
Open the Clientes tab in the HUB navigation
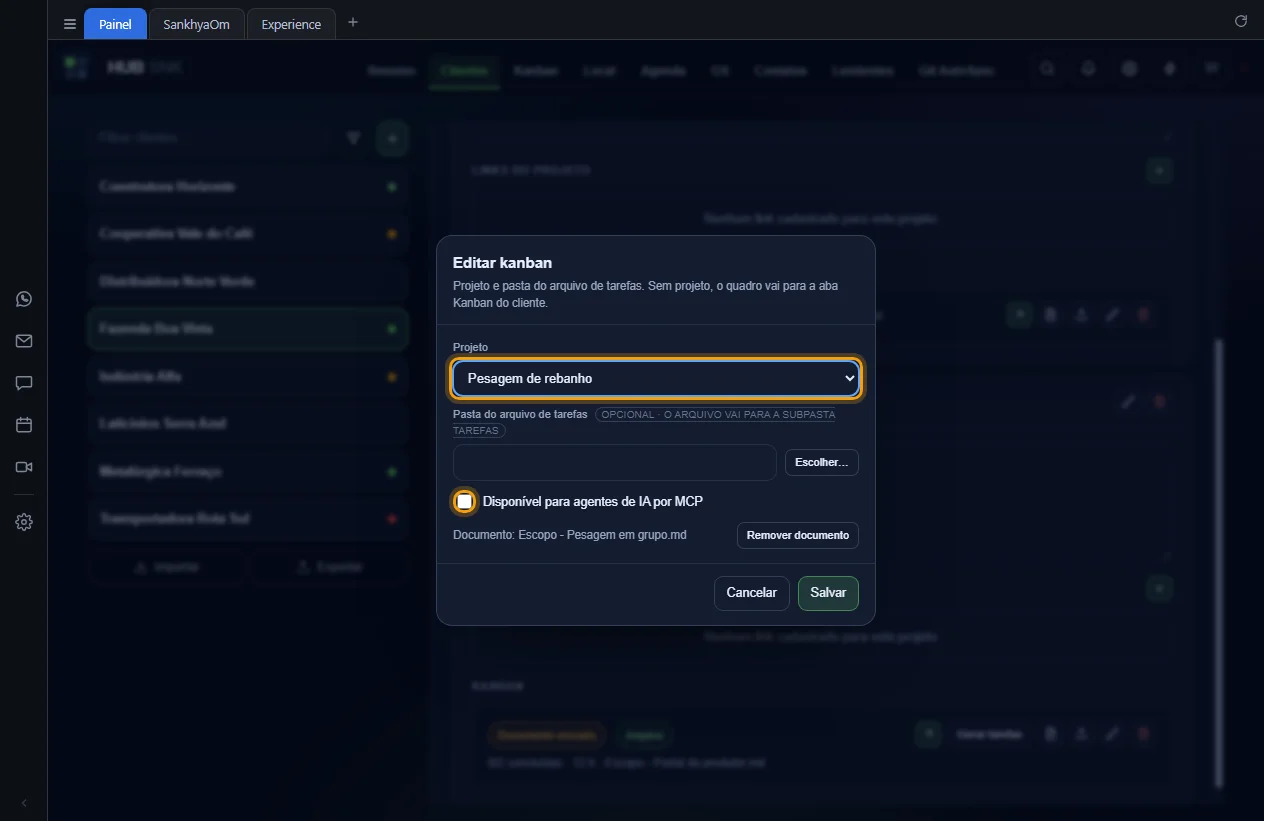(464, 71)
